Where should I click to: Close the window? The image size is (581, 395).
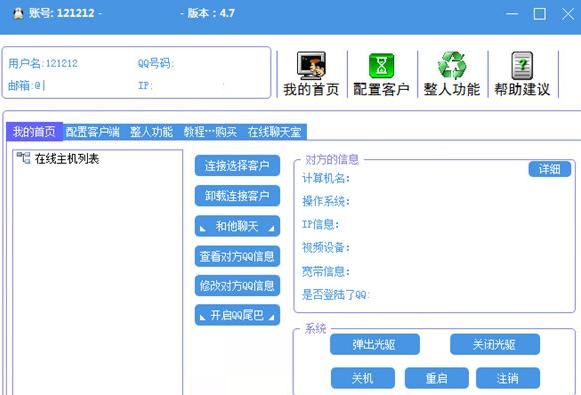(x=568, y=14)
